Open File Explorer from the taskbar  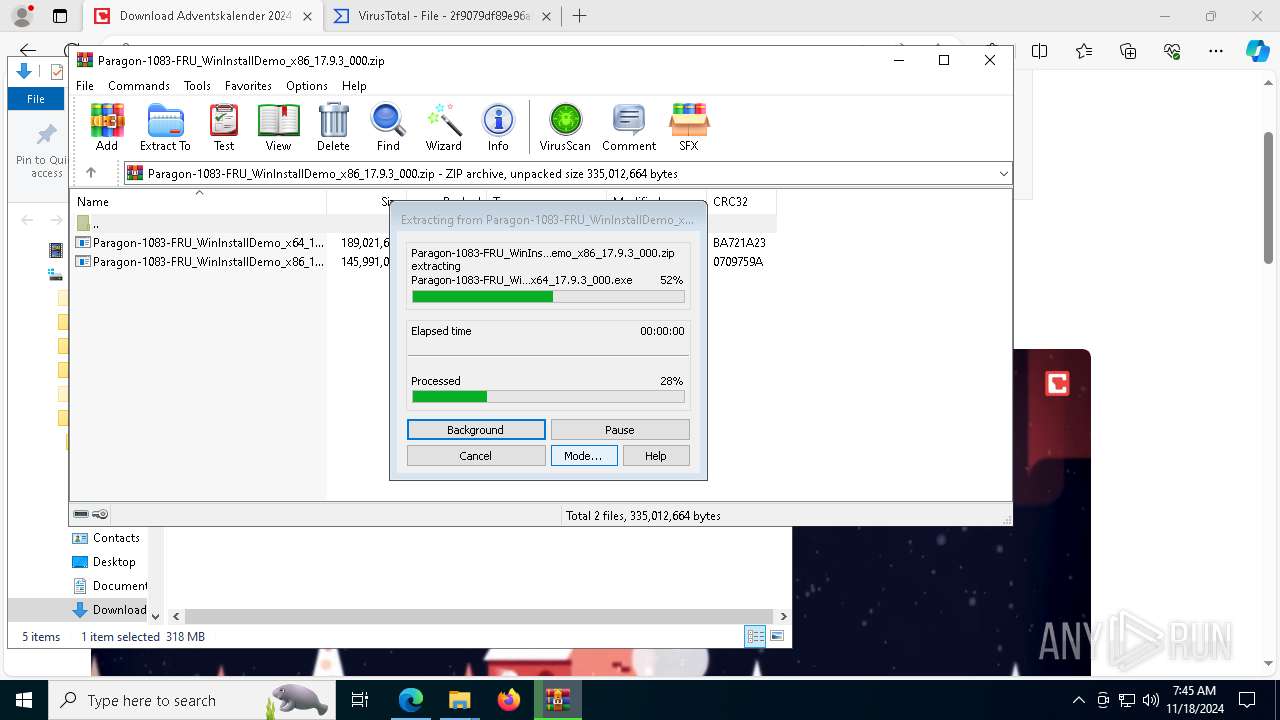tap(459, 700)
